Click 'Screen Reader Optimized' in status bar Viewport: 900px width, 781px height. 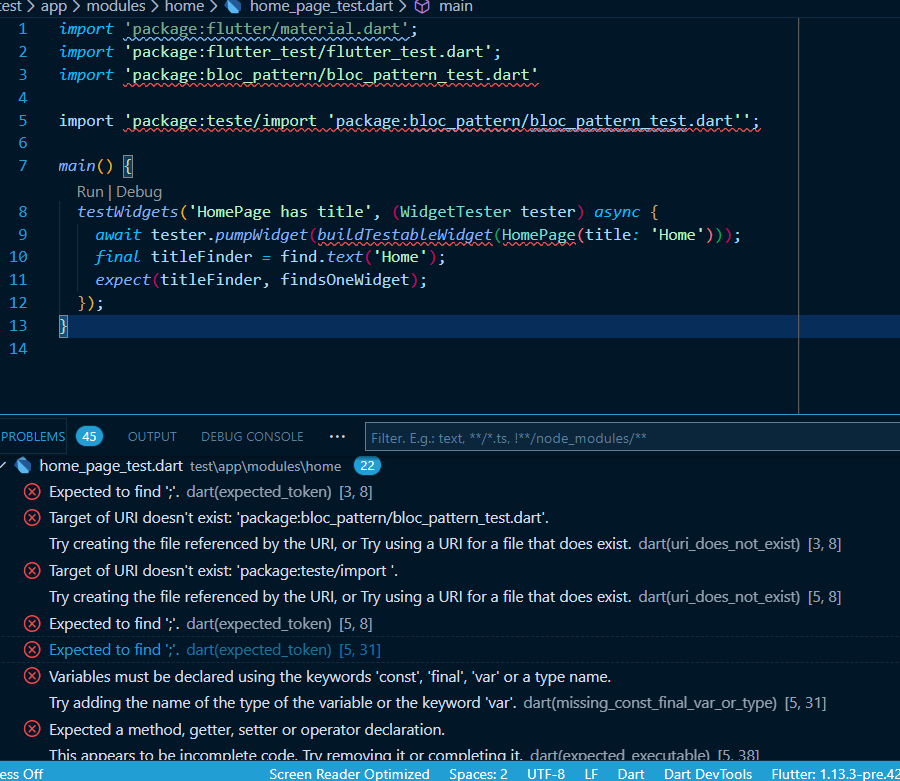[x=349, y=774]
